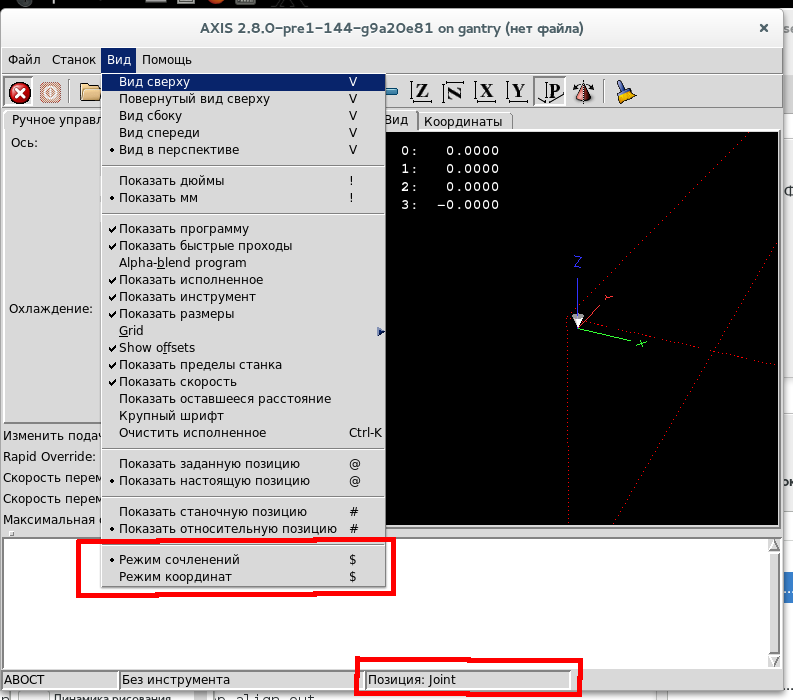This screenshot has height=700, width=793.
Task: Open the Файл menu
Action: click(x=24, y=60)
